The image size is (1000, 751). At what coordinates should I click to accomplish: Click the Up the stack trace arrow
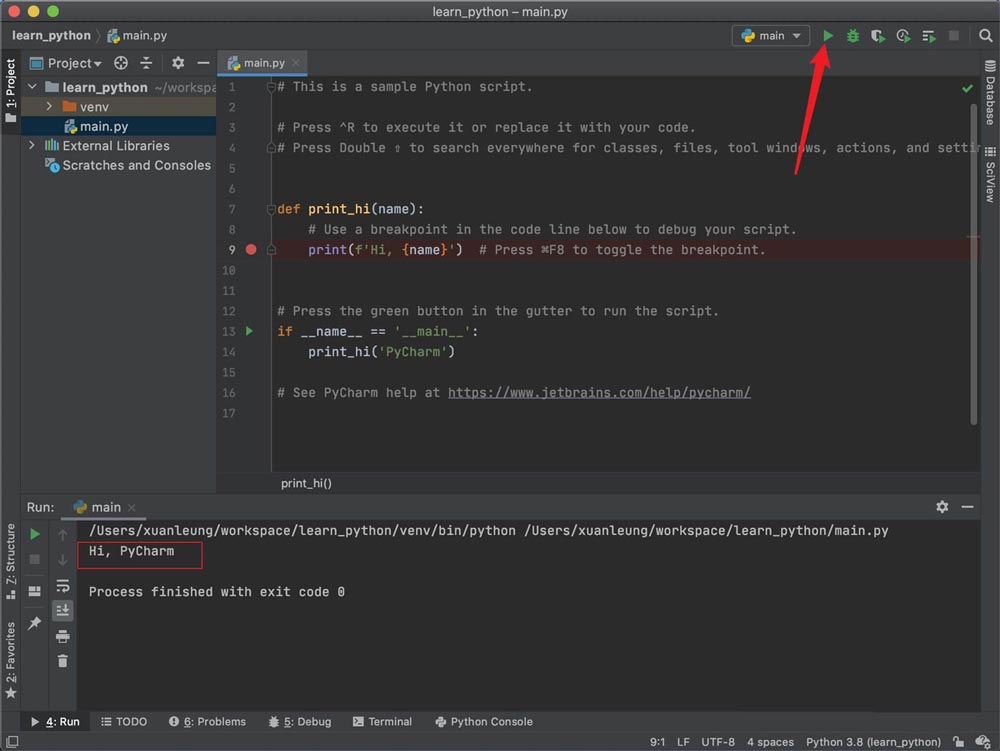tap(62, 534)
